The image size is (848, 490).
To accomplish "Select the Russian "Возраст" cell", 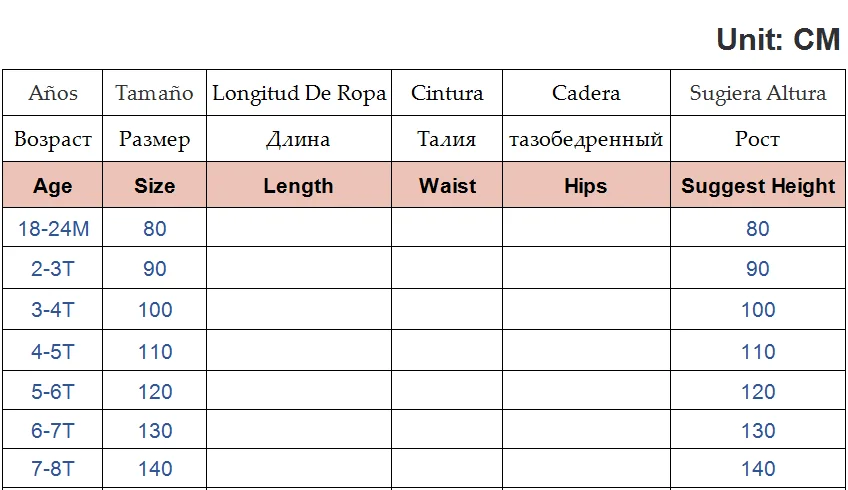I will (53, 139).
